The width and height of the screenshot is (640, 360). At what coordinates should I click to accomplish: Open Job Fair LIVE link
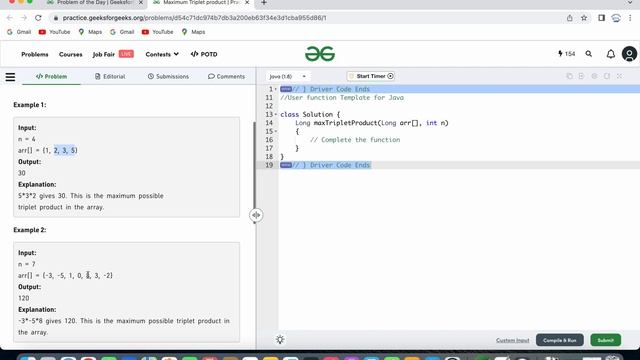(113, 54)
